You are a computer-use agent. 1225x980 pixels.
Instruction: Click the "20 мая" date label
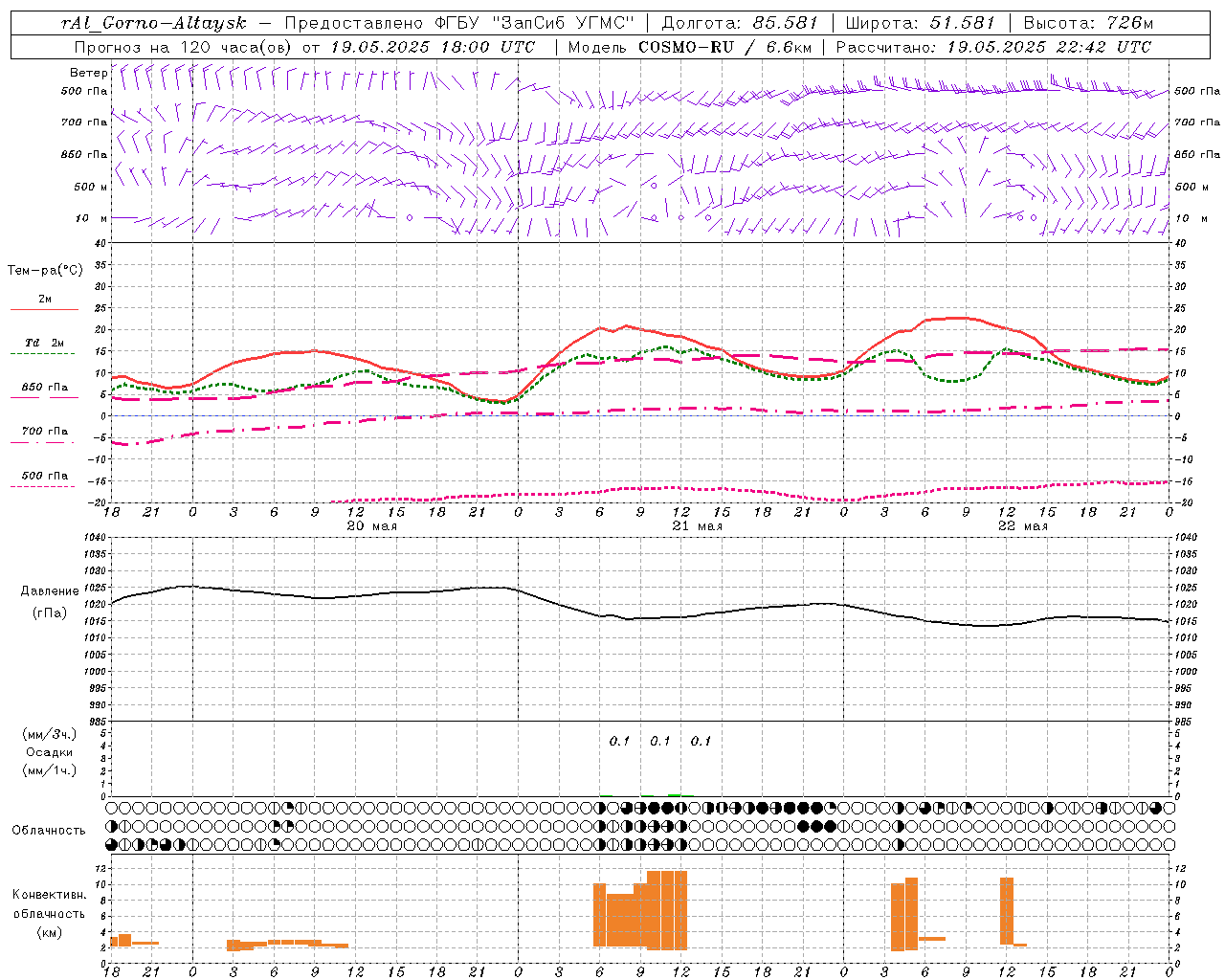tap(371, 525)
